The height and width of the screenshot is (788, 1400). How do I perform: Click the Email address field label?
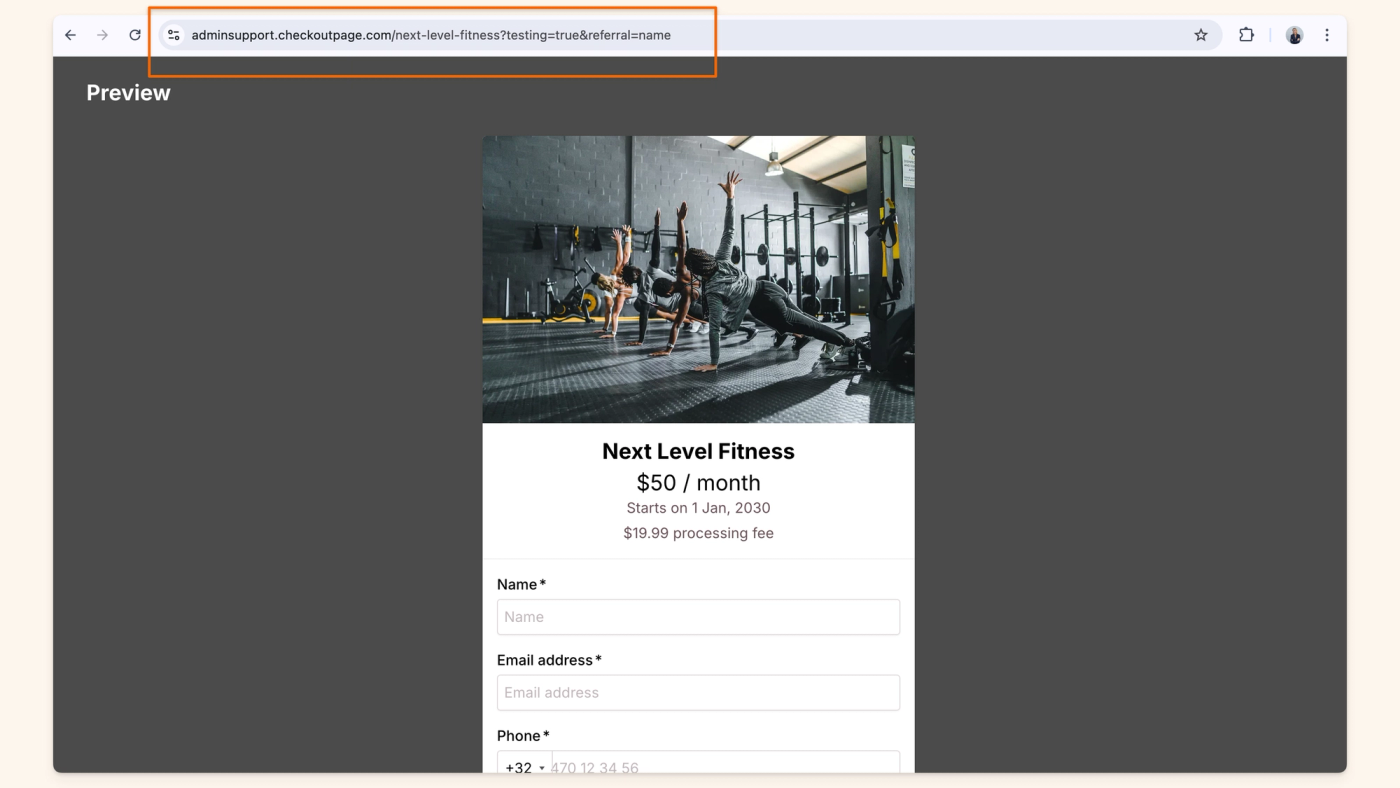point(549,660)
